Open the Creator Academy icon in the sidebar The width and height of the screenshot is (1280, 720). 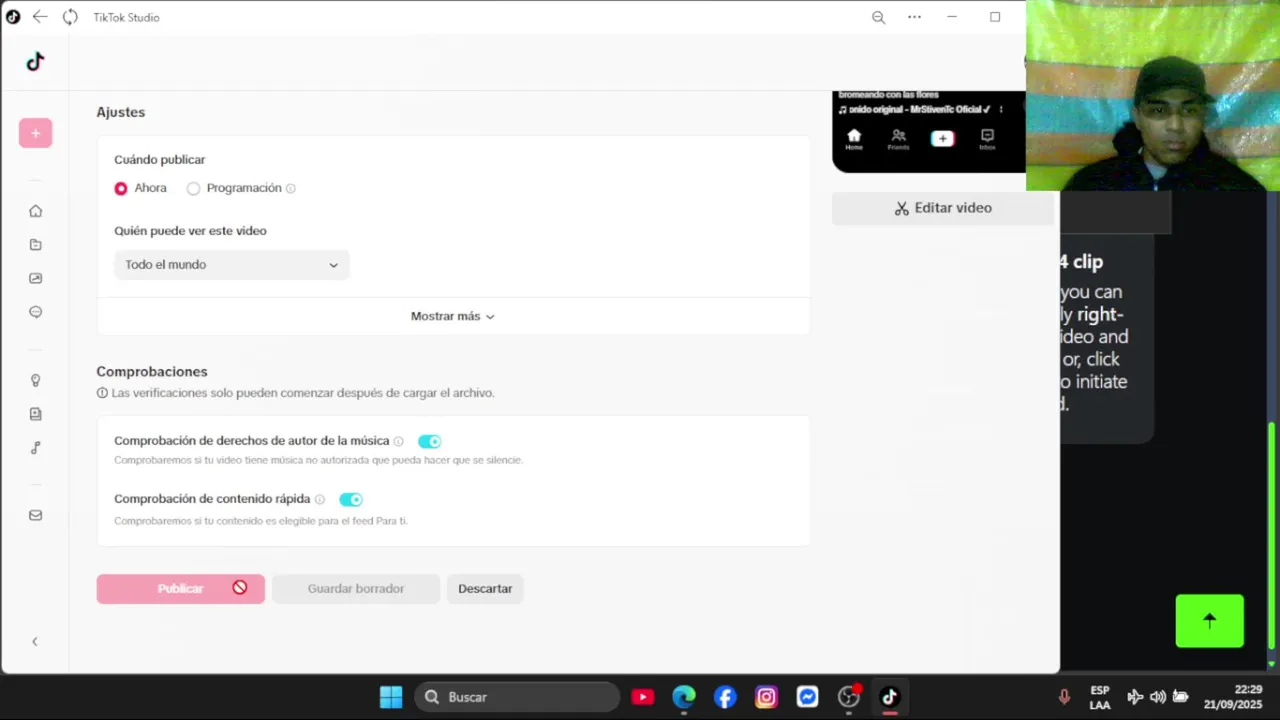coord(35,414)
